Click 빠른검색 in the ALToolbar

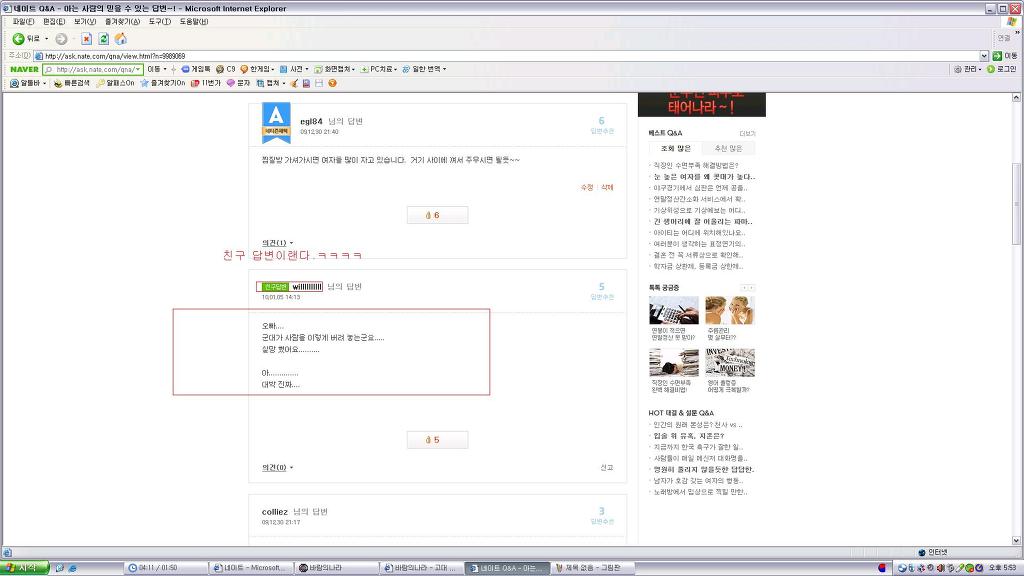click(x=71, y=84)
